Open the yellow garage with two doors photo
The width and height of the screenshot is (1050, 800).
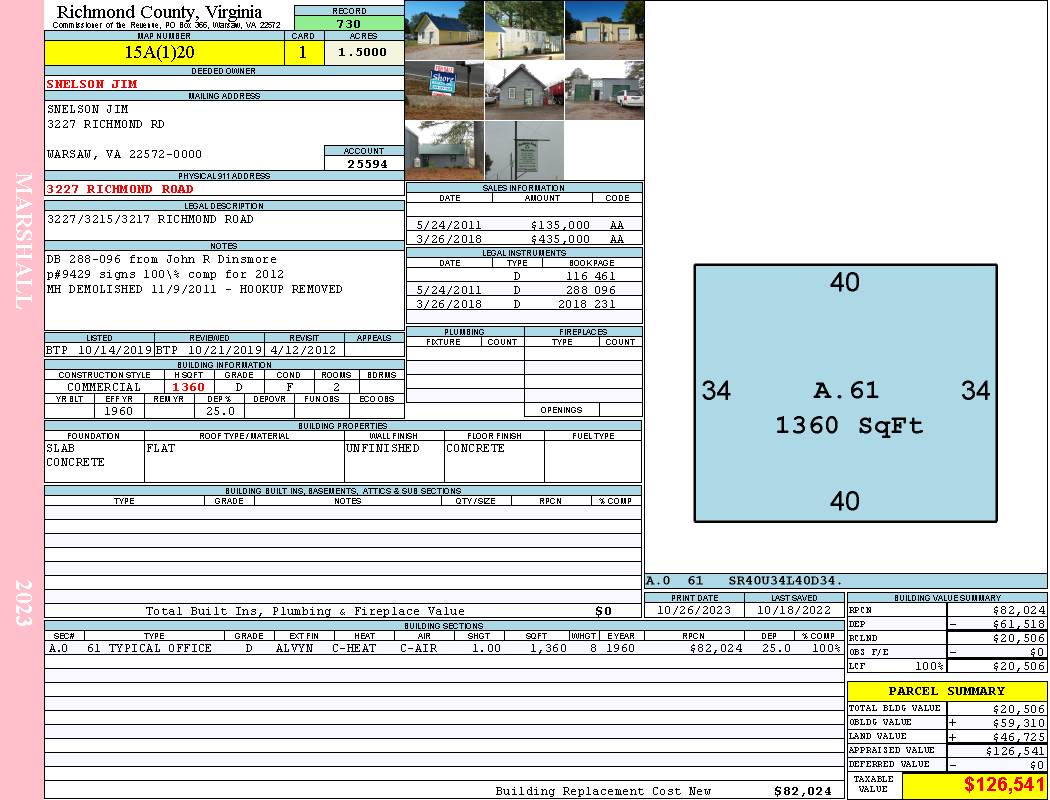point(605,30)
